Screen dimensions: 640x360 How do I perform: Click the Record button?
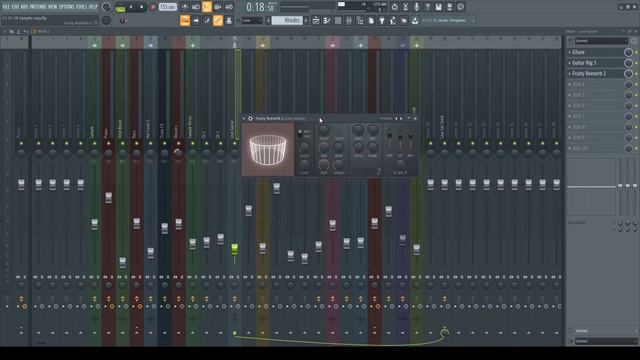(153, 7)
